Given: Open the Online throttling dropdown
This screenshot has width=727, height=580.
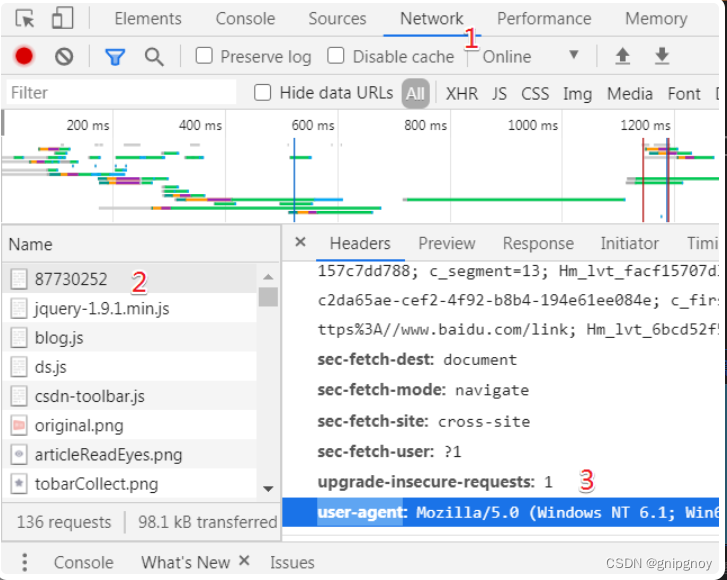Looking at the screenshot, I should [530, 56].
